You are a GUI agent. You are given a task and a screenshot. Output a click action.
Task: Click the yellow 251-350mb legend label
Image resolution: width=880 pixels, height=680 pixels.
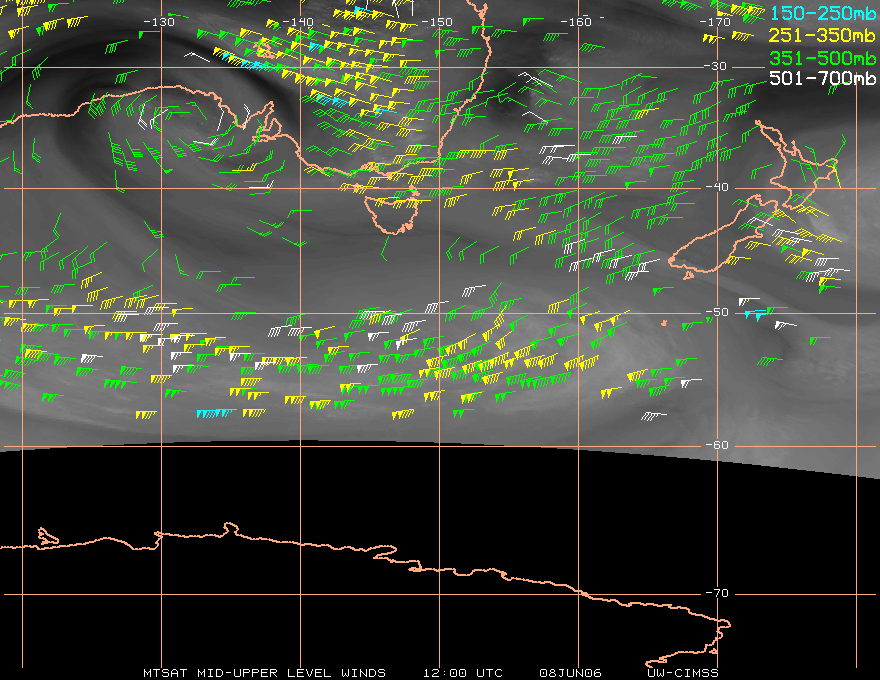pyautogui.click(x=823, y=35)
